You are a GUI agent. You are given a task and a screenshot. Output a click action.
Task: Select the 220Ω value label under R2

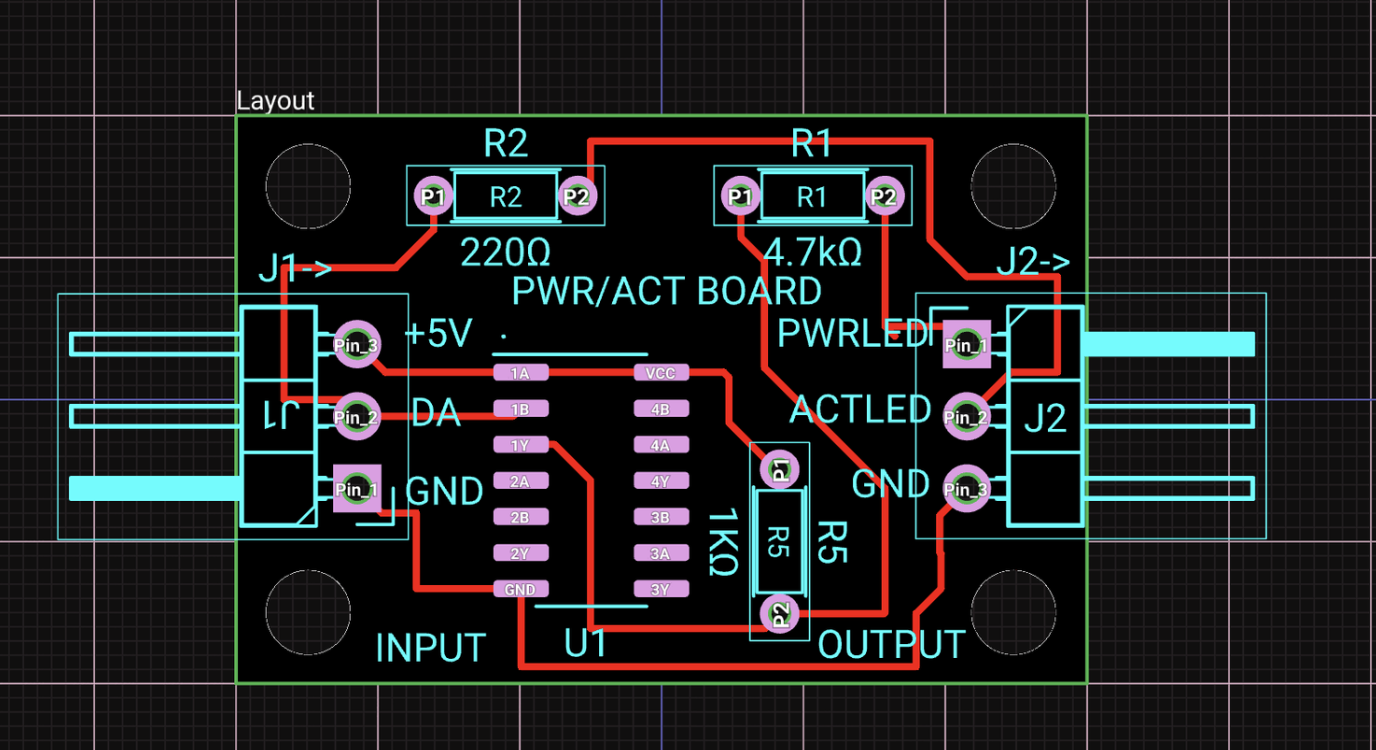506,253
